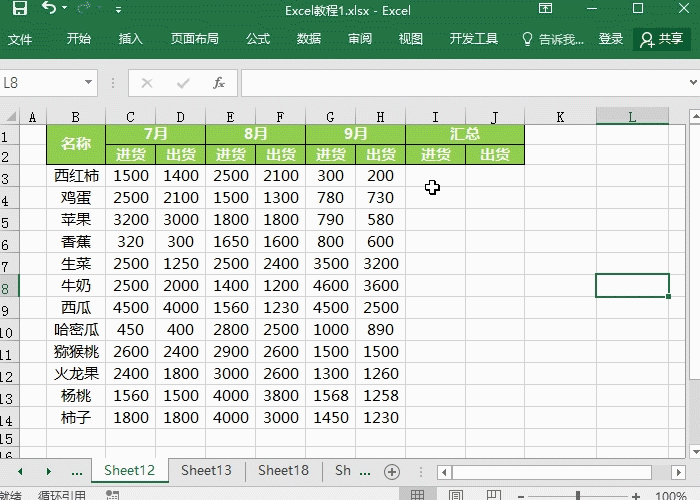The height and width of the screenshot is (500, 700).
Task: Click the Insert Function fx icon
Action: 218,83
